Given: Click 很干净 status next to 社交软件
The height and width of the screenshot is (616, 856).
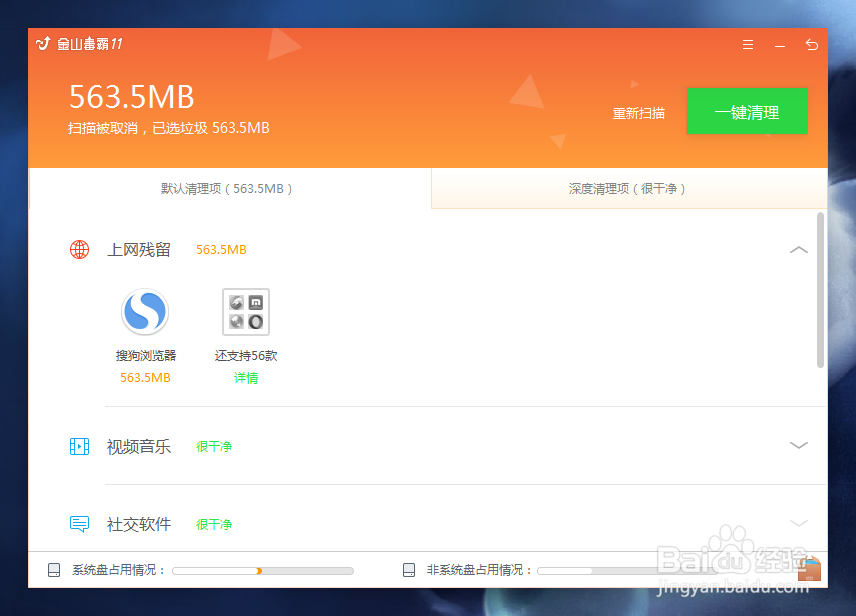Looking at the screenshot, I should 214,525.
